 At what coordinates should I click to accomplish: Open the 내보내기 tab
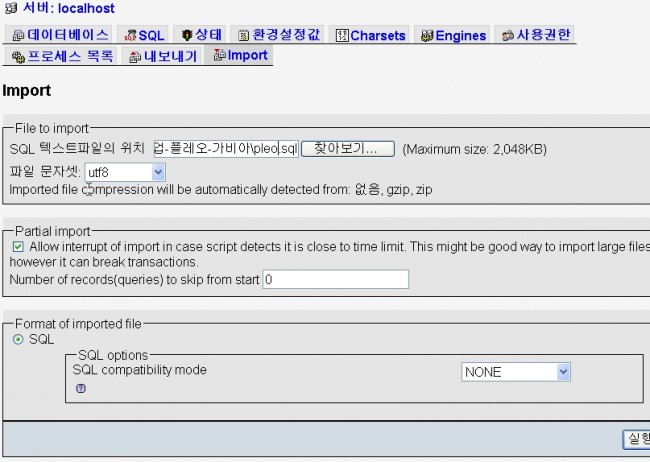(162, 56)
